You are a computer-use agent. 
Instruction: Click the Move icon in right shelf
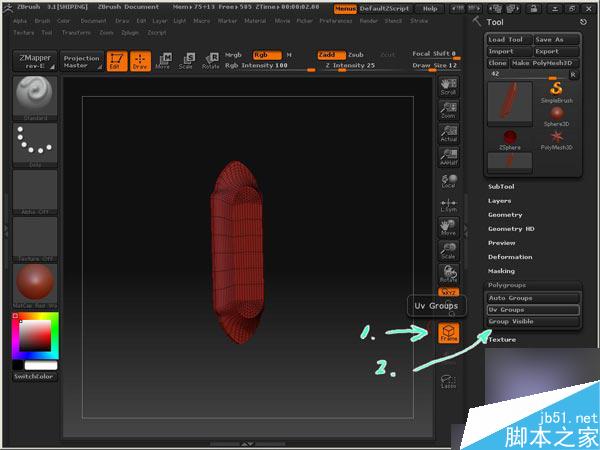coord(448,227)
